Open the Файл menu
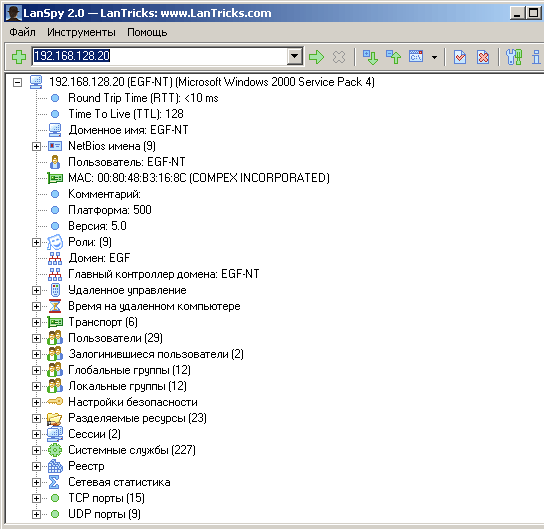This screenshot has width=544, height=529. pos(22,32)
